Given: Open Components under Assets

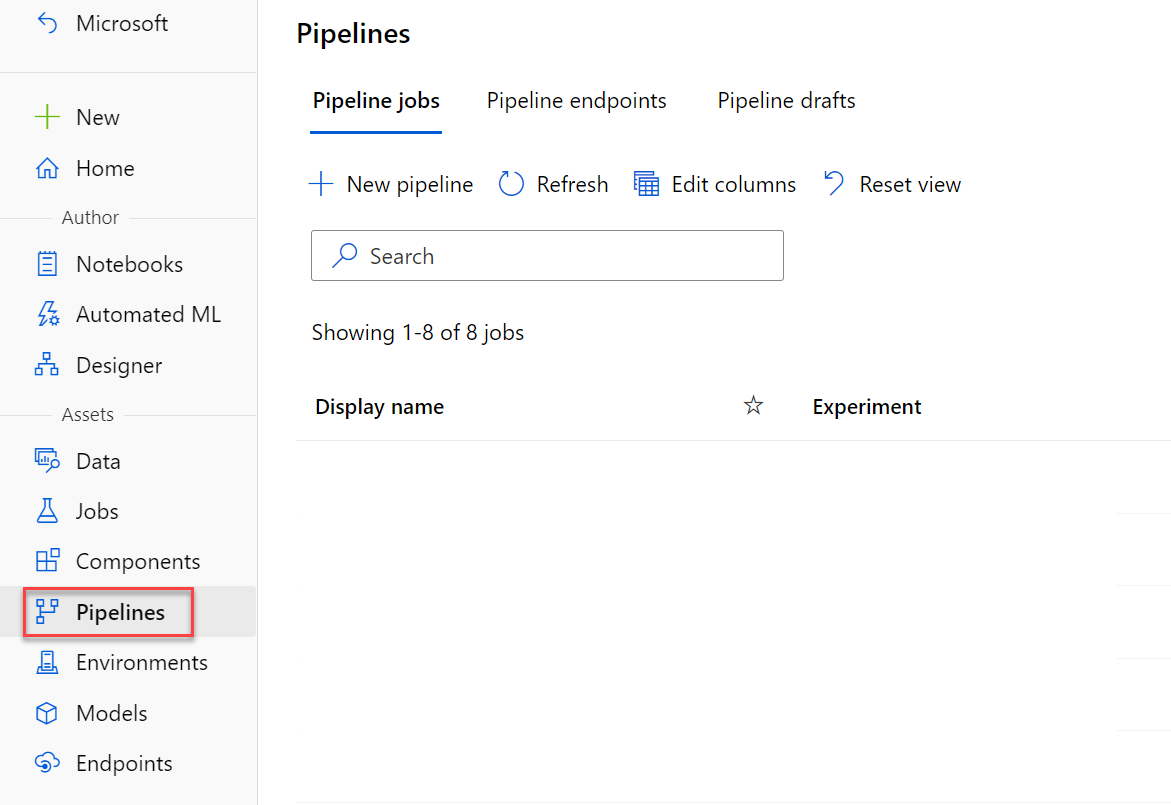Looking at the screenshot, I should point(138,562).
